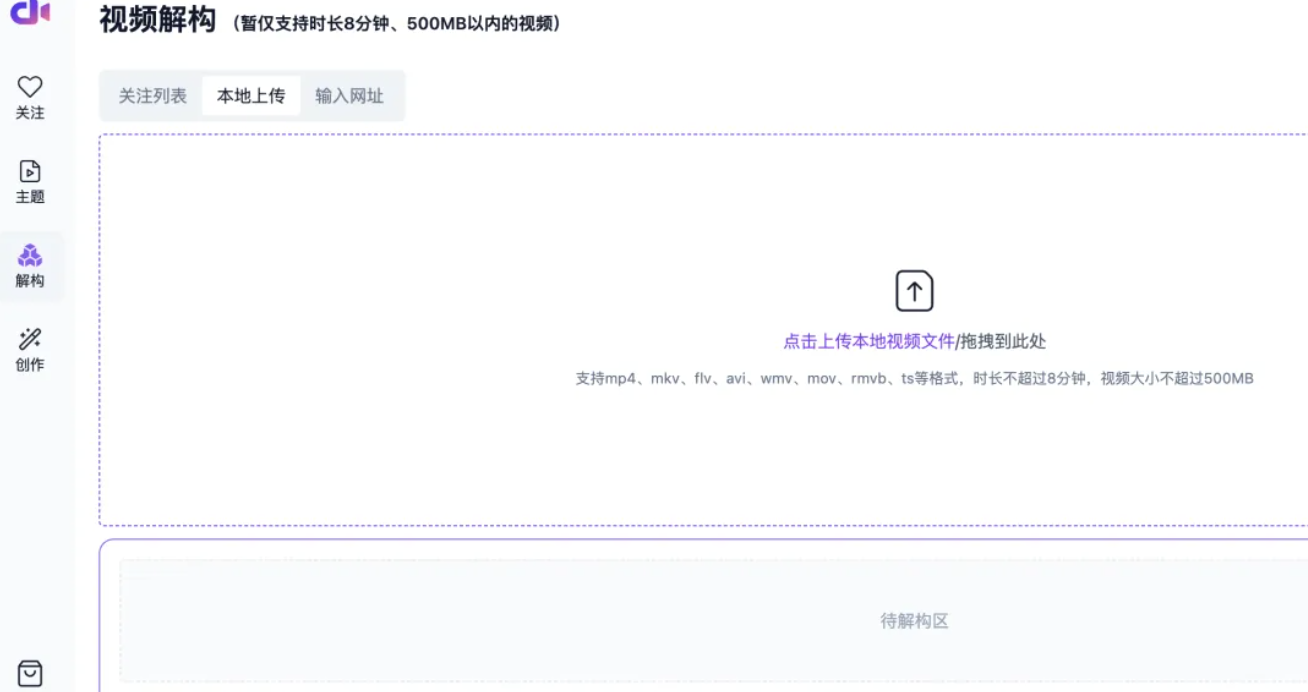Click the 8分钟 500MB limit note

[395, 23]
